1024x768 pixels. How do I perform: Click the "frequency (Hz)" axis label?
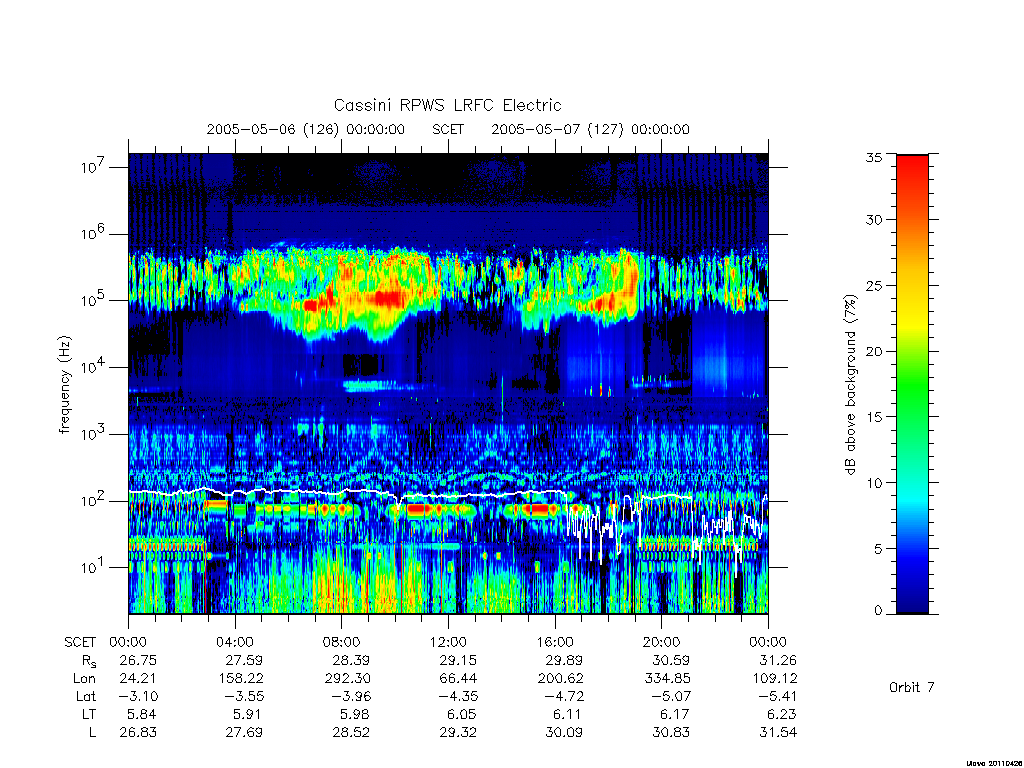coord(65,385)
